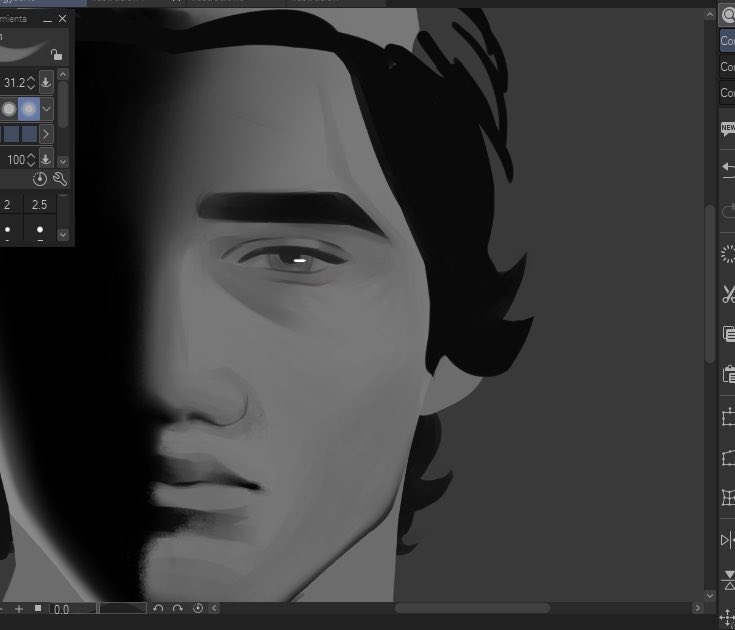The width and height of the screenshot is (735, 630).
Task: Click the Paste clipboard icon
Action: tap(728, 374)
